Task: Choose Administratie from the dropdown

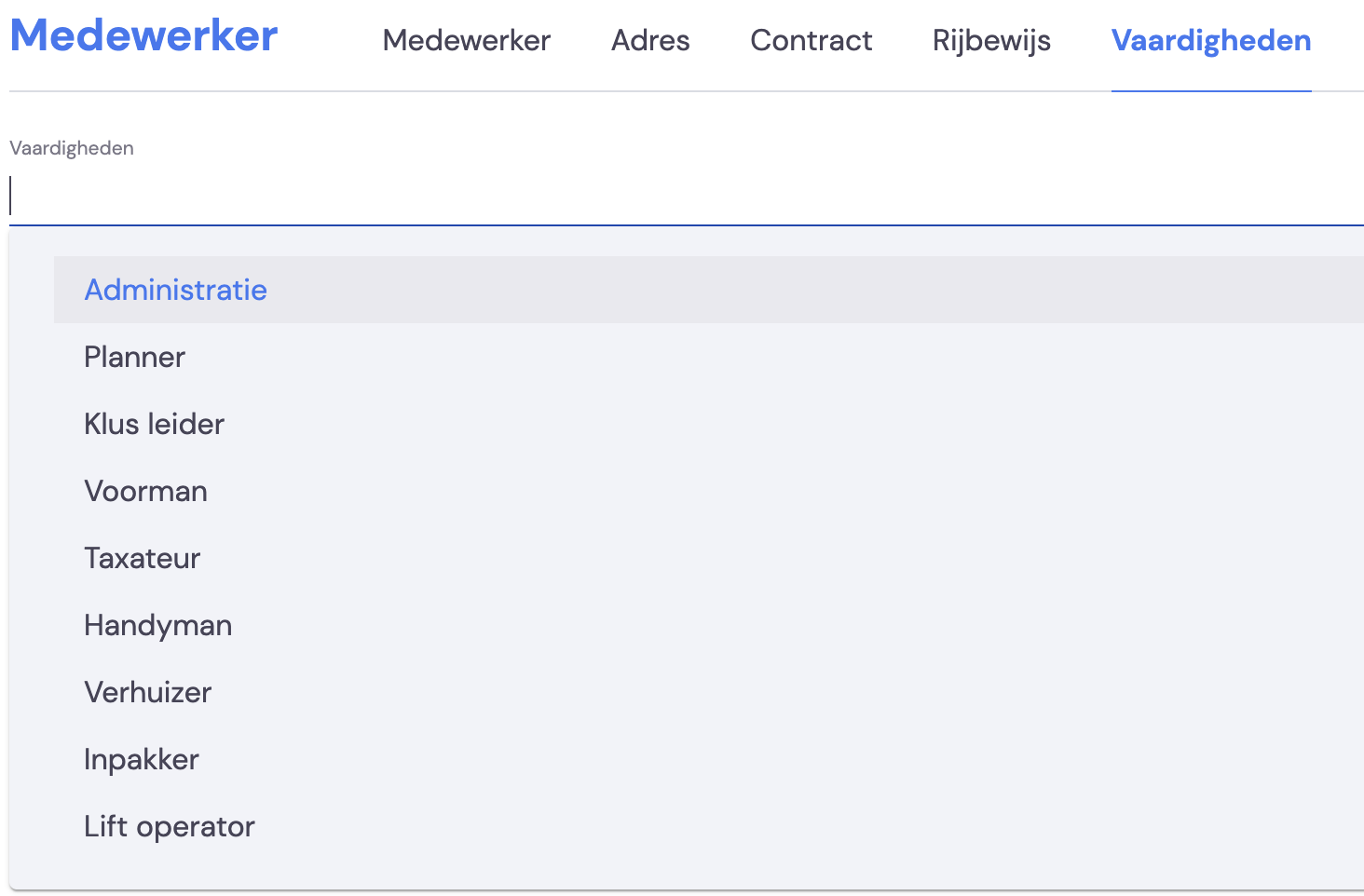Action: [709, 290]
